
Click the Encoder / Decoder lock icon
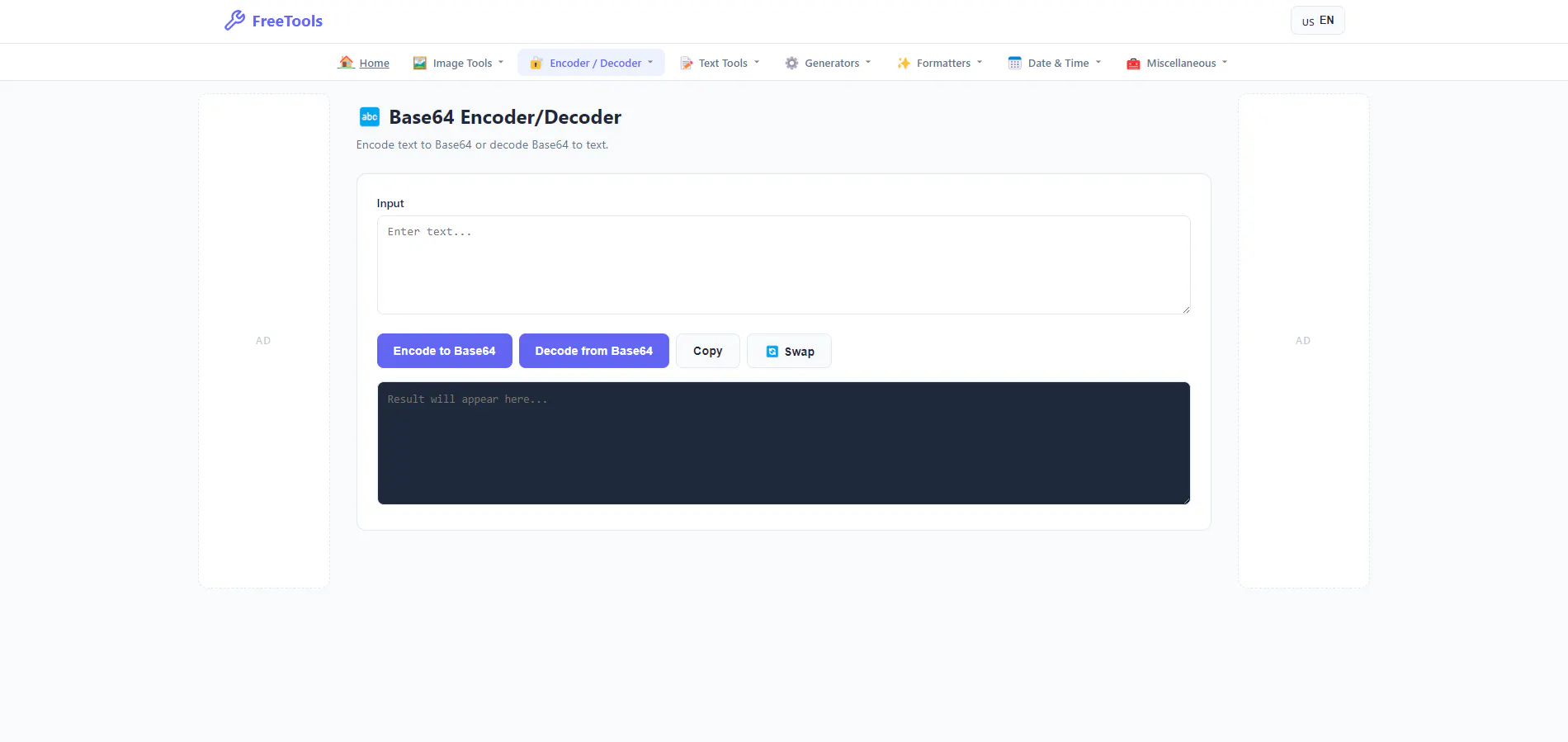[536, 63]
